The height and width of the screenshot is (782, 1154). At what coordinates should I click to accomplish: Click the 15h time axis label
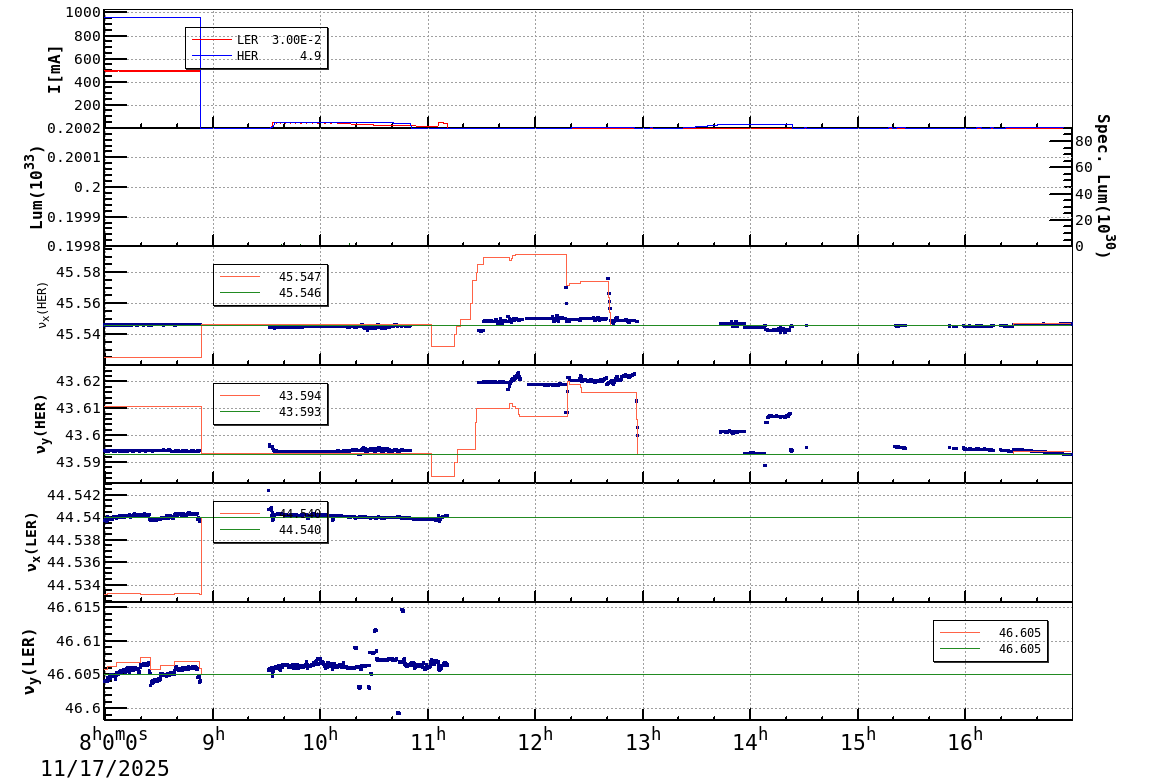(x=858, y=741)
